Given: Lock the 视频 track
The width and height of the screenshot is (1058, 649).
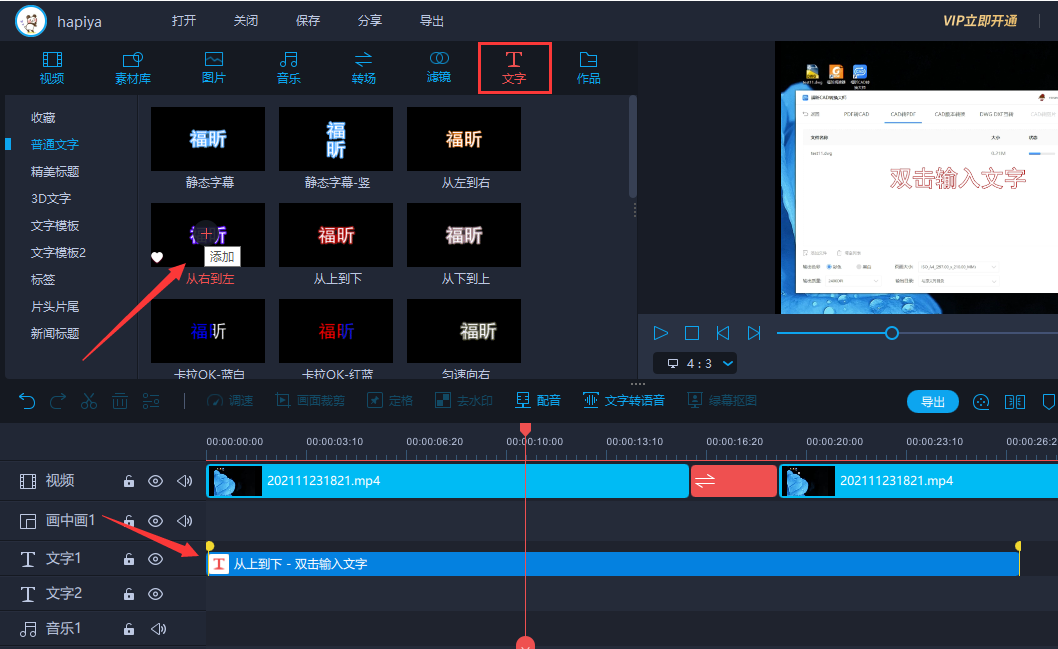Looking at the screenshot, I should (129, 481).
